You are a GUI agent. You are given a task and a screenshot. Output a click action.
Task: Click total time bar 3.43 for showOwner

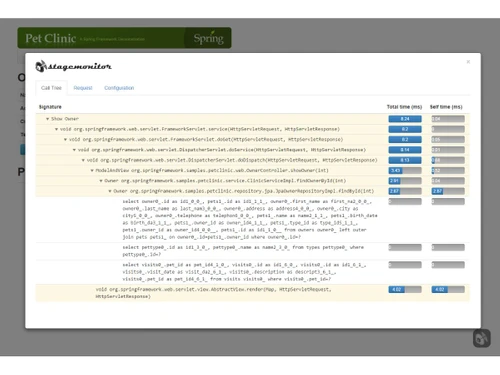405,170
